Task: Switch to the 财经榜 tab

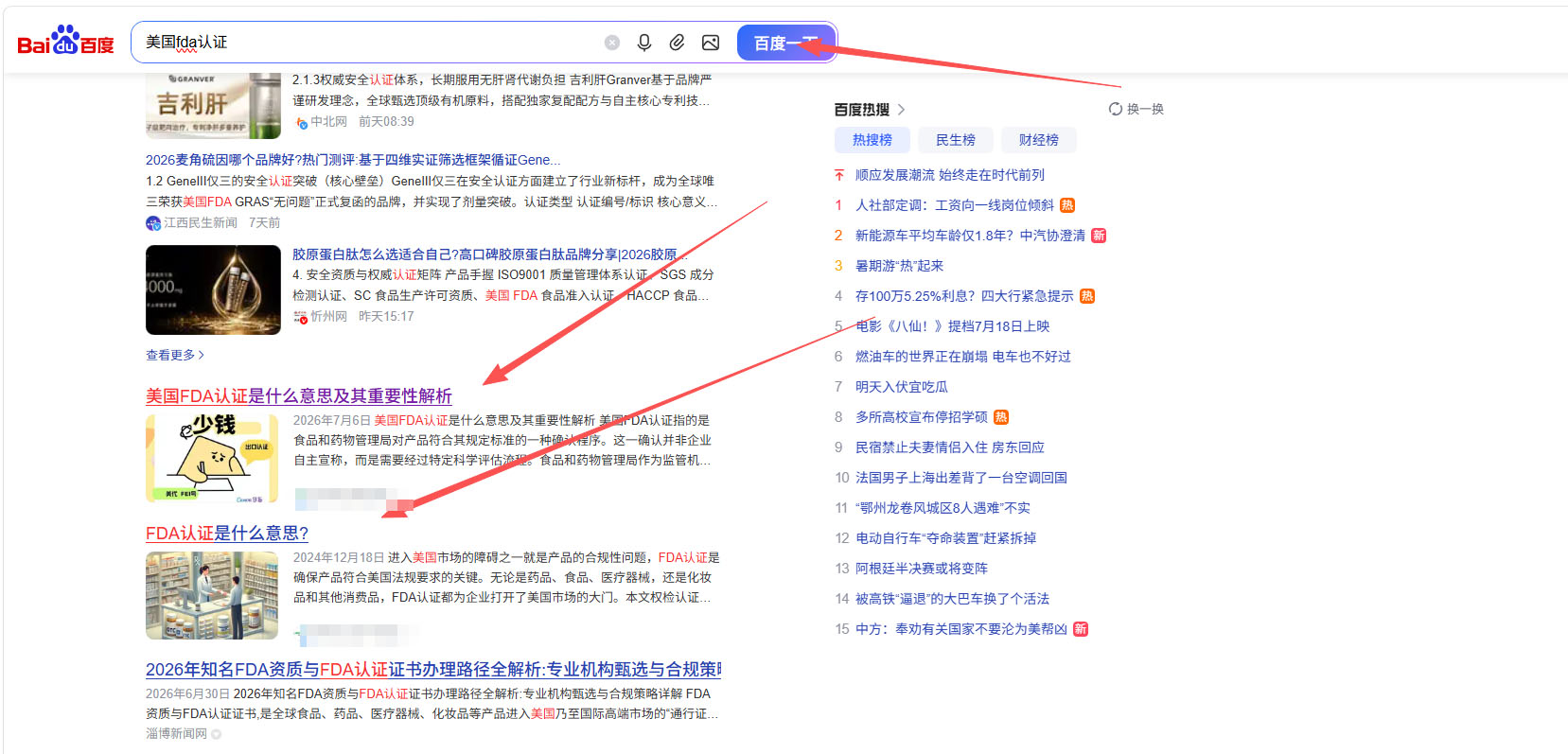Action: coord(1039,140)
